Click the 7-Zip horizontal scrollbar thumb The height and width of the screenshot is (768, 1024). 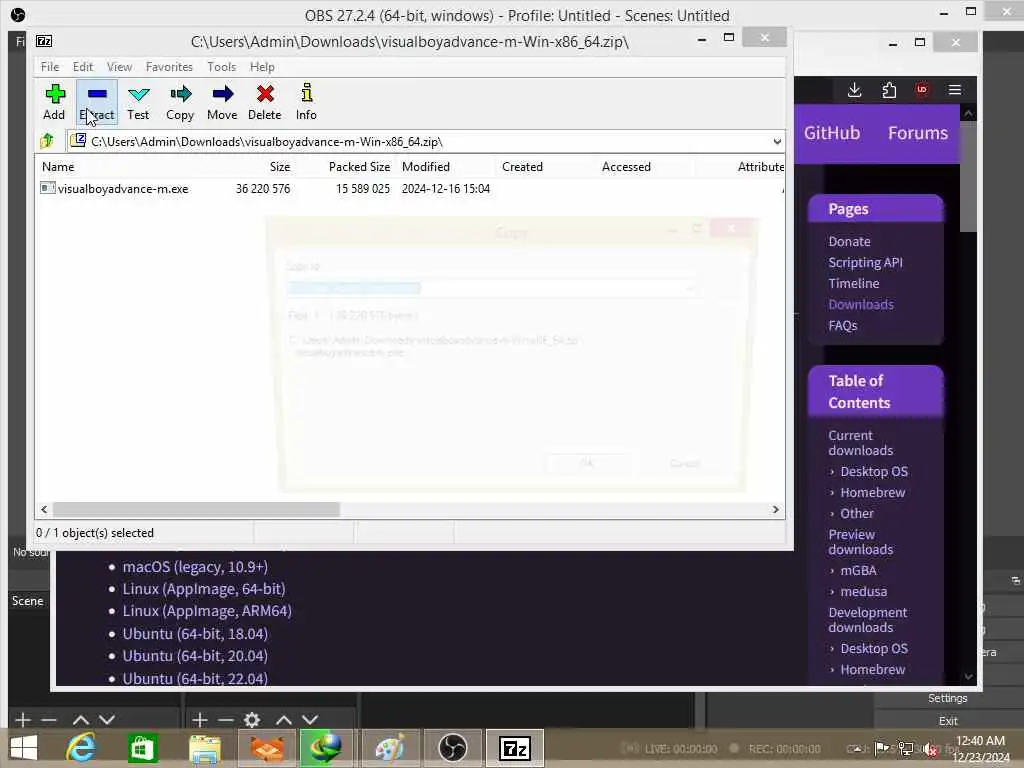197,509
